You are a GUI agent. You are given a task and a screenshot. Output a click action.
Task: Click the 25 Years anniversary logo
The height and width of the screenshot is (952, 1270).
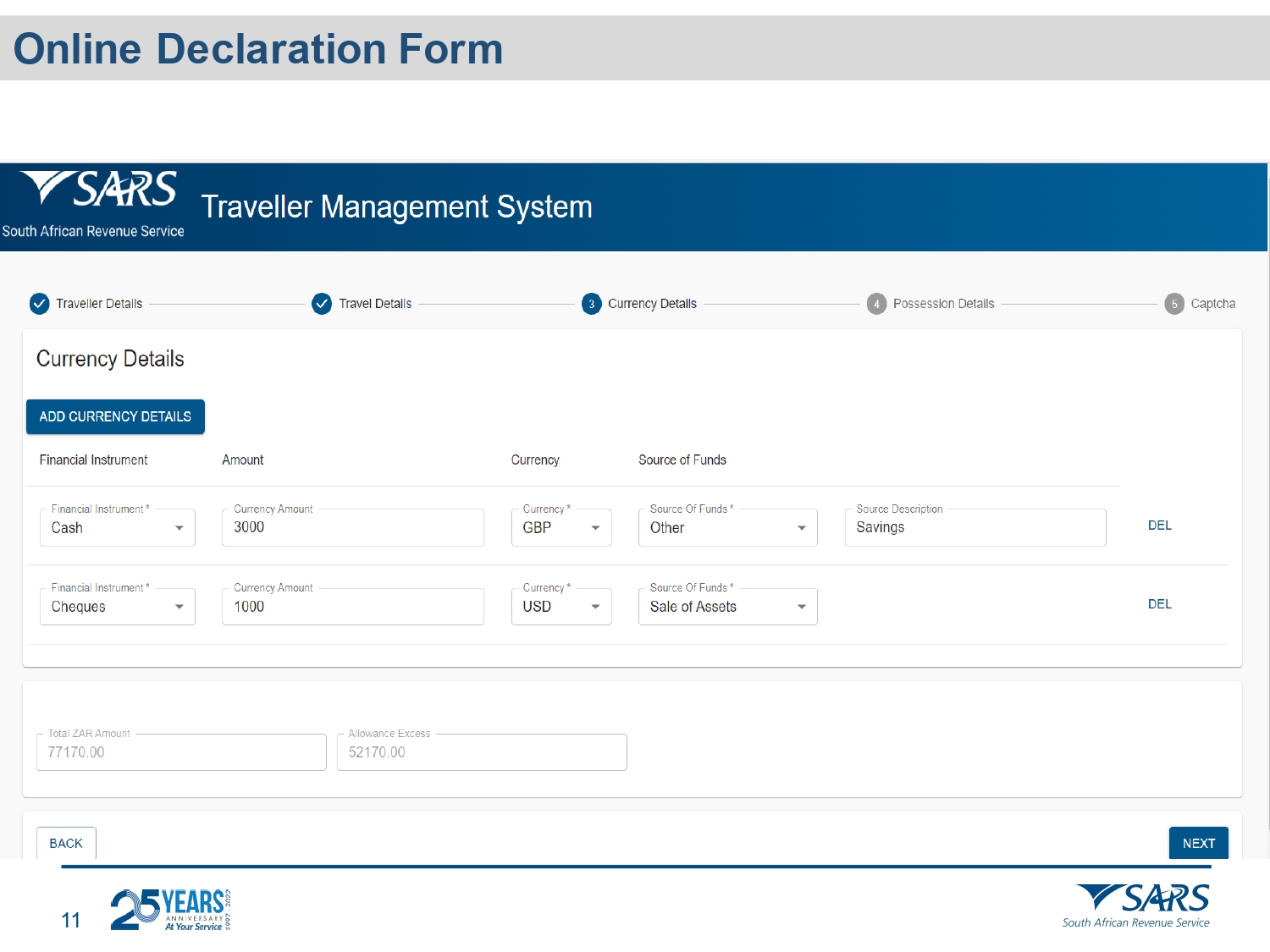(x=170, y=910)
